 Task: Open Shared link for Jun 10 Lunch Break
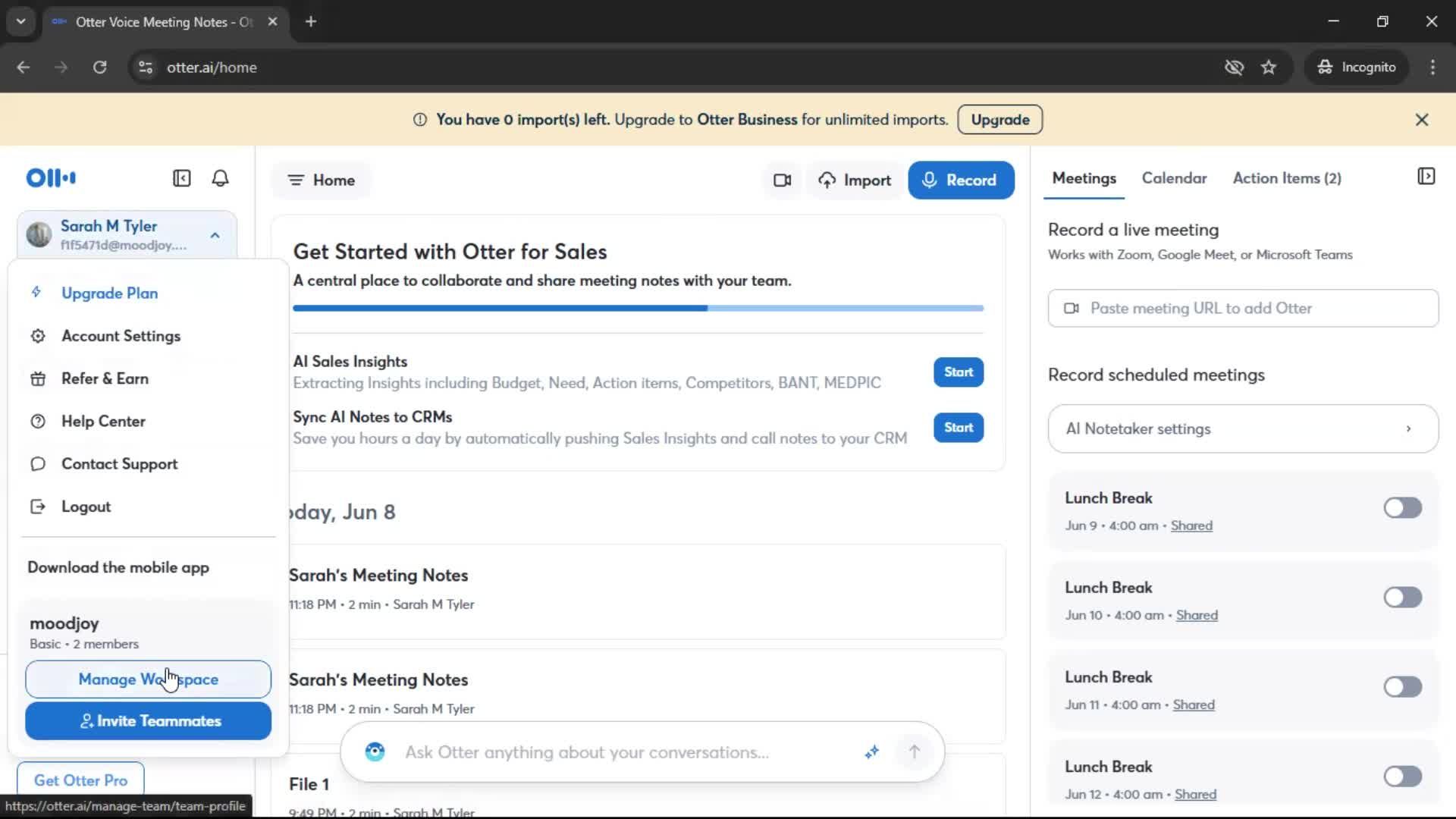1197,615
